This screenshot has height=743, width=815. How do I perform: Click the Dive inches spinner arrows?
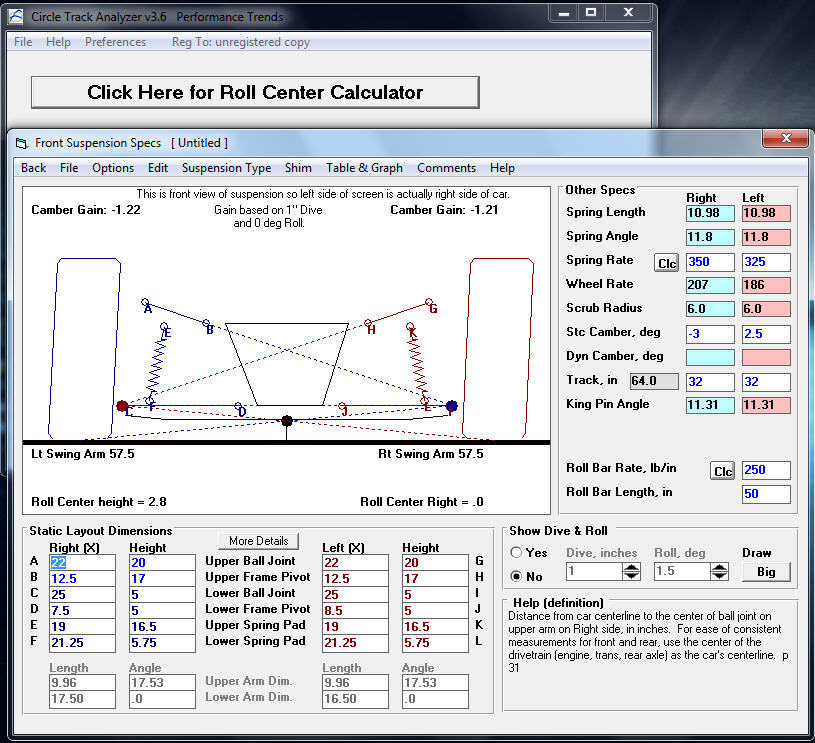pyautogui.click(x=631, y=571)
